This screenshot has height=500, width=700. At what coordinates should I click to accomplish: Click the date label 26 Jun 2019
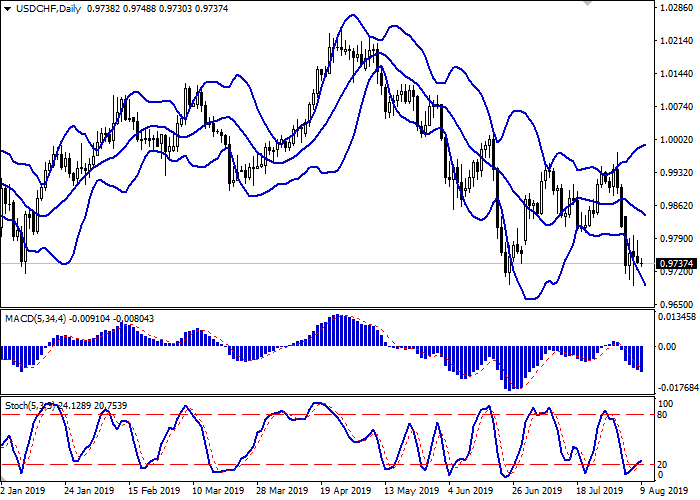pos(537,491)
